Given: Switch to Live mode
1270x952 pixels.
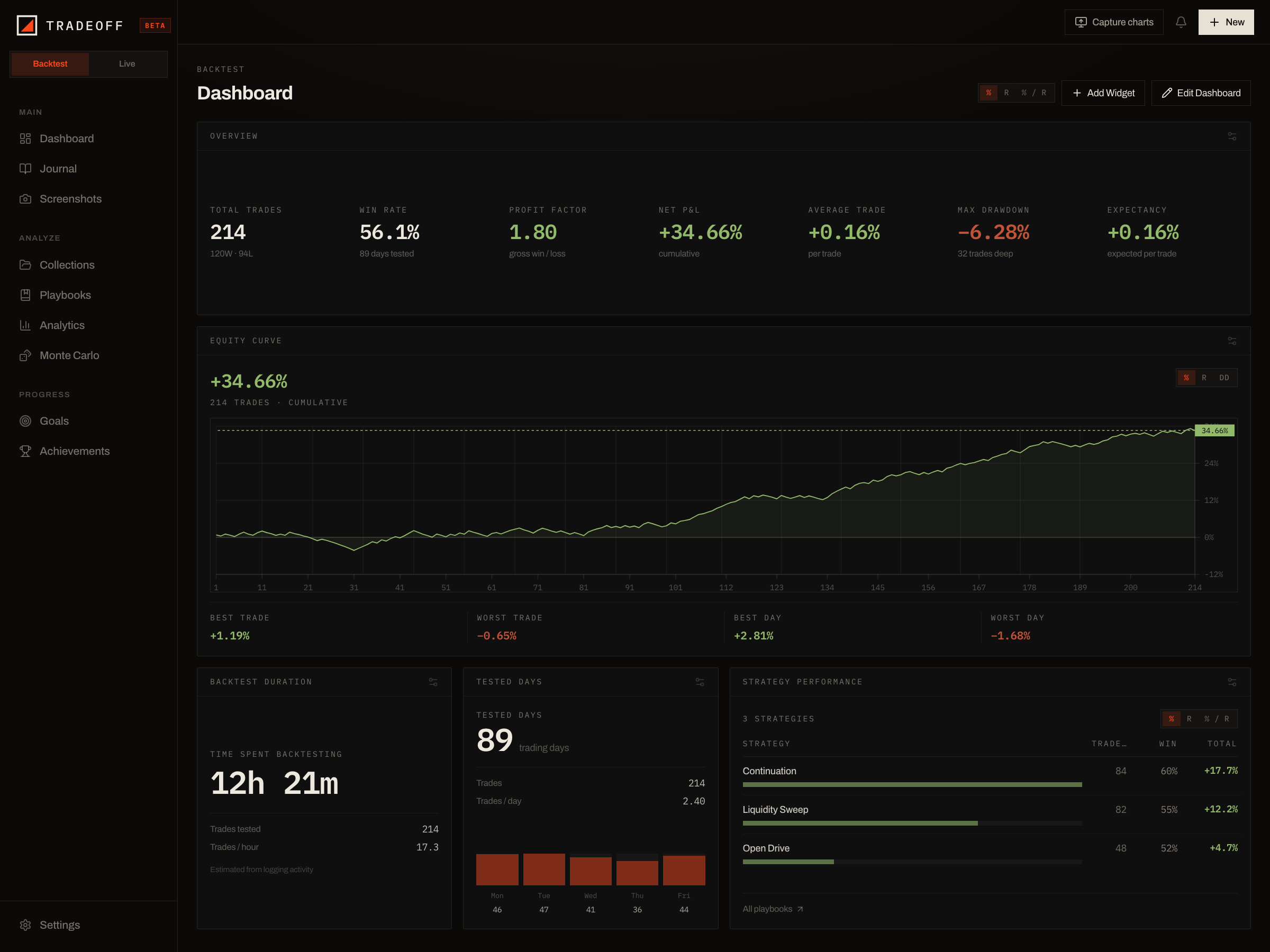Looking at the screenshot, I should point(127,63).
